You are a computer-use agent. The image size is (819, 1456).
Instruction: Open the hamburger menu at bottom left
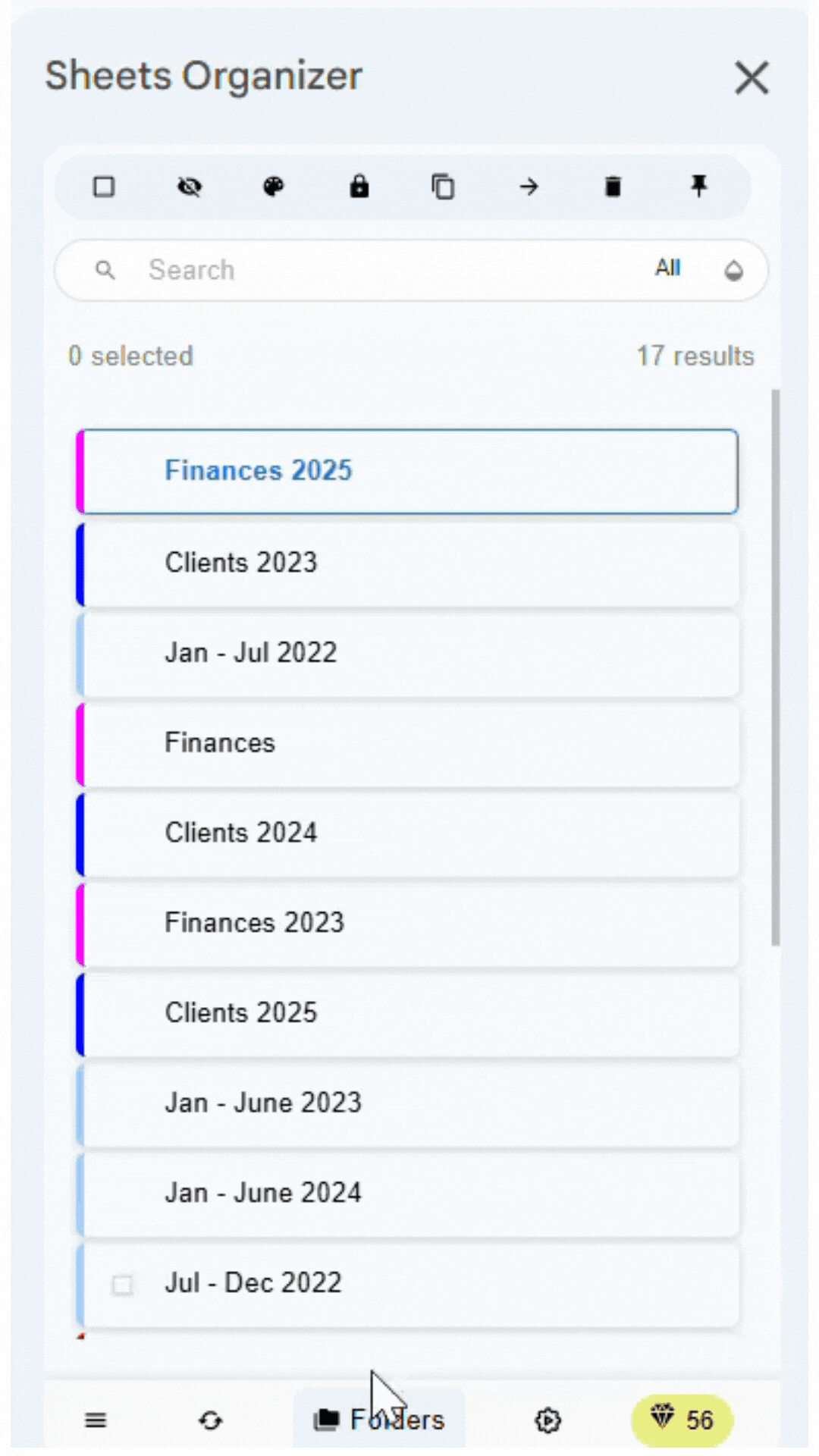(96, 1420)
